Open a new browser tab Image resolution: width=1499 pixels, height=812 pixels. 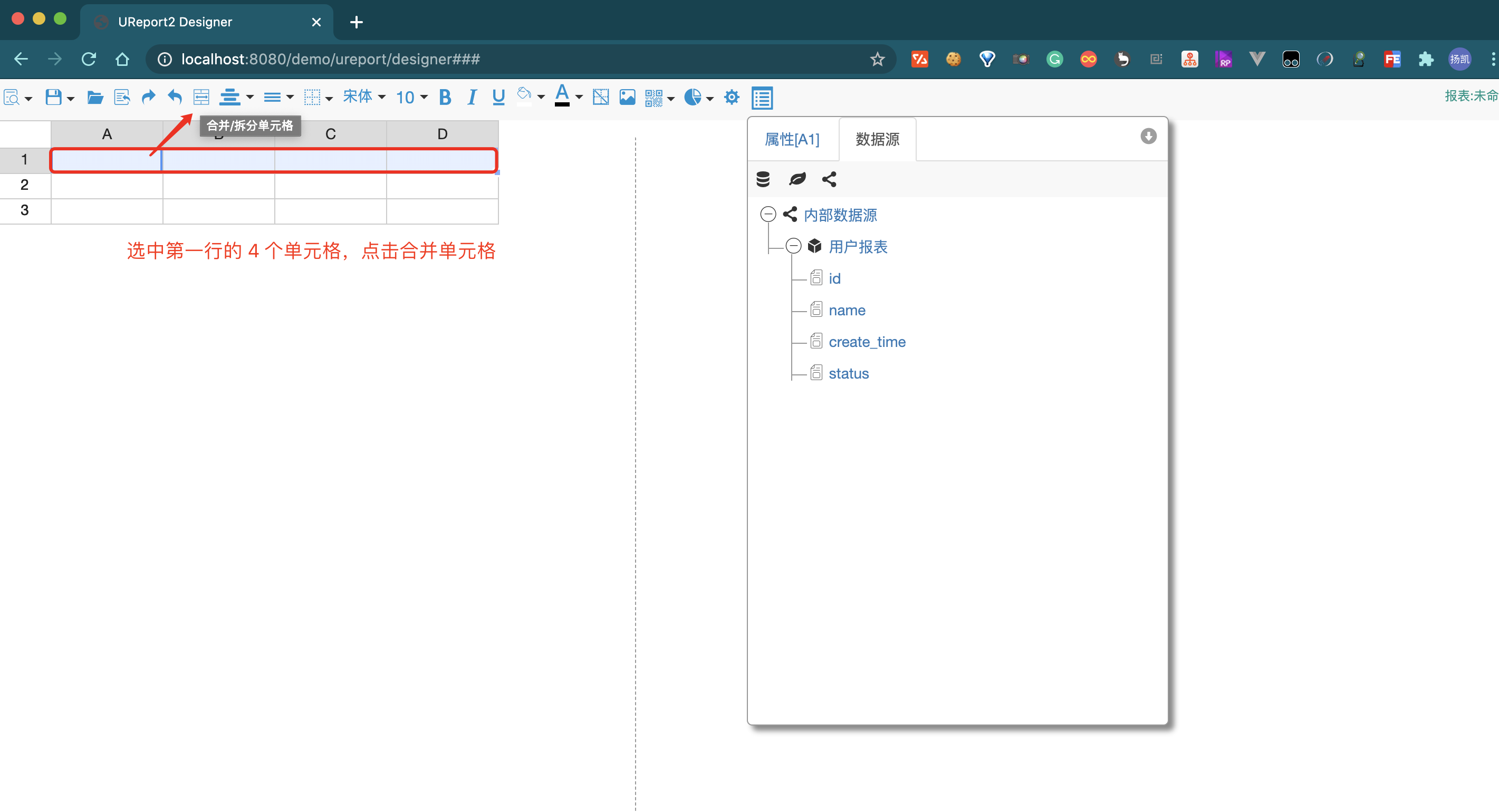pos(356,22)
